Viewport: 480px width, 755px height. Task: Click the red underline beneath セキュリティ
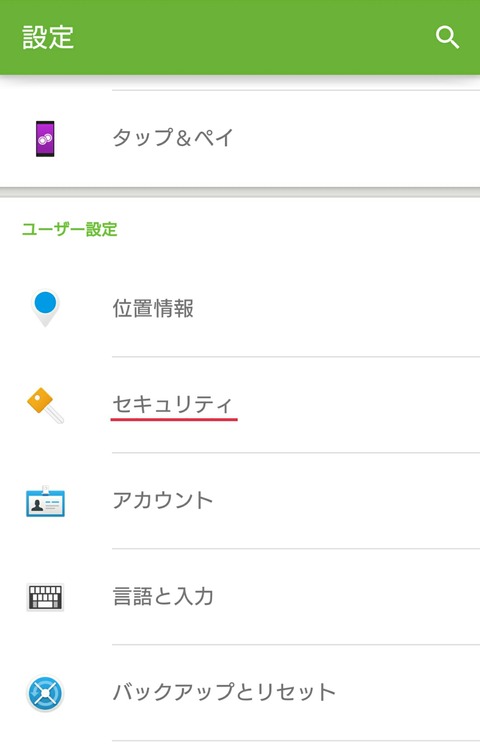(174, 419)
